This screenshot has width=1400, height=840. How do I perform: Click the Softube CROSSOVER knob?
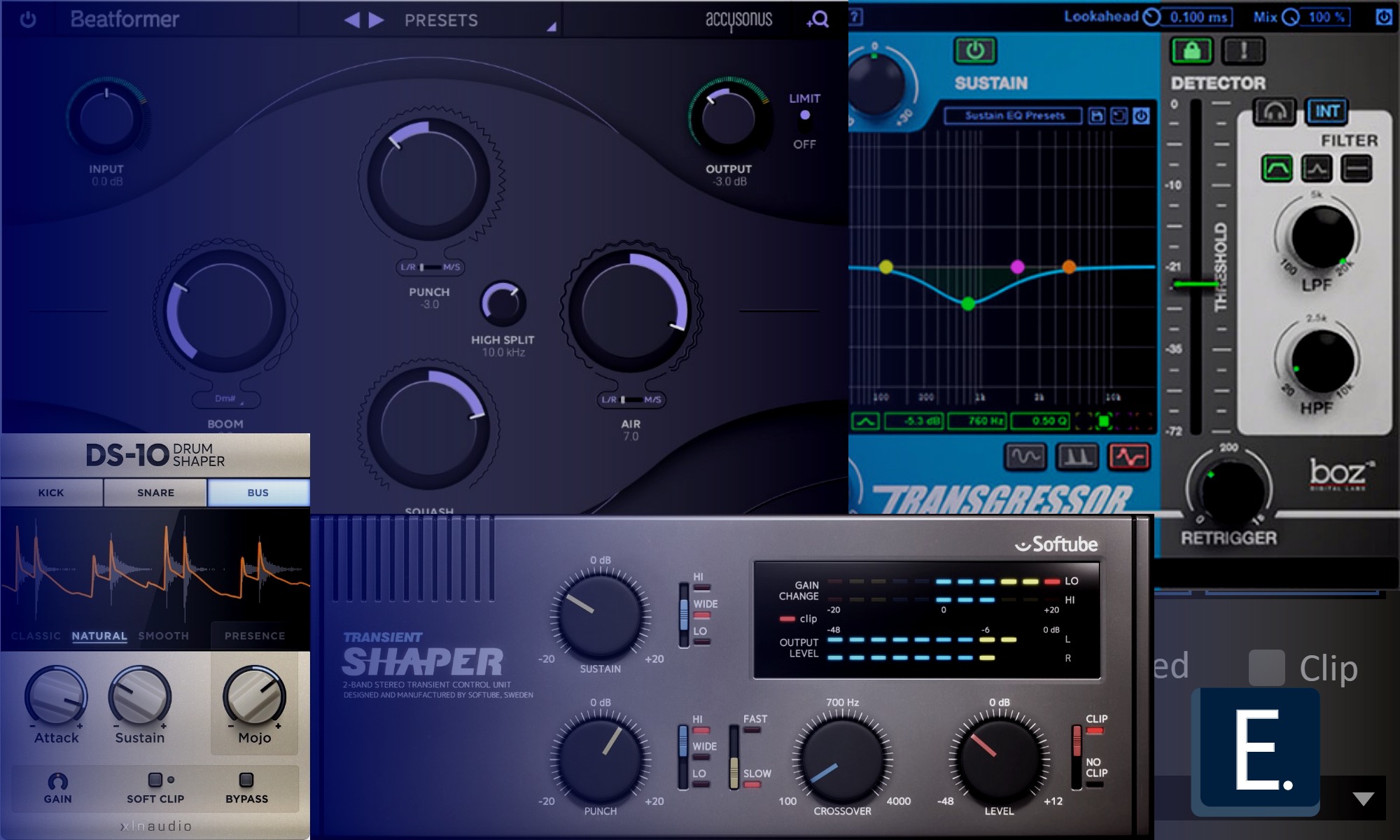(842, 759)
